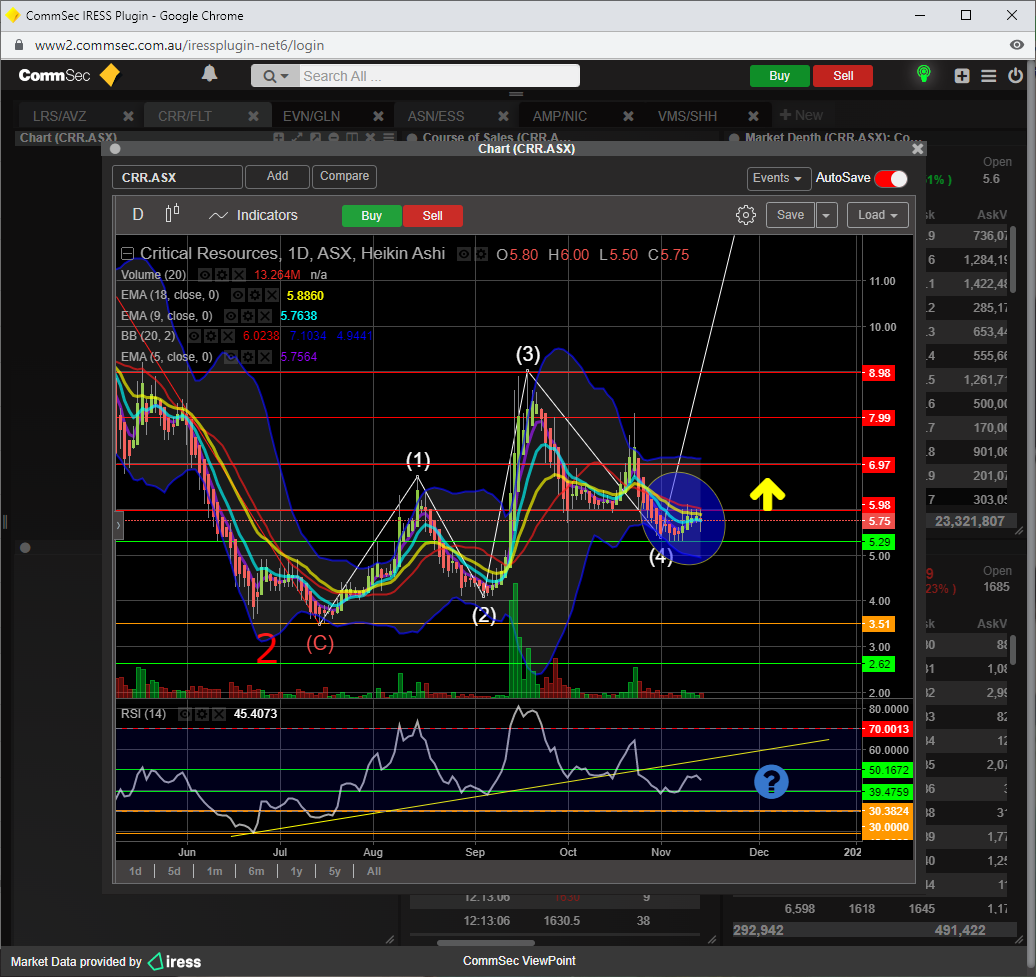Click the chart toolbar green Buy button

pyautogui.click(x=371, y=216)
